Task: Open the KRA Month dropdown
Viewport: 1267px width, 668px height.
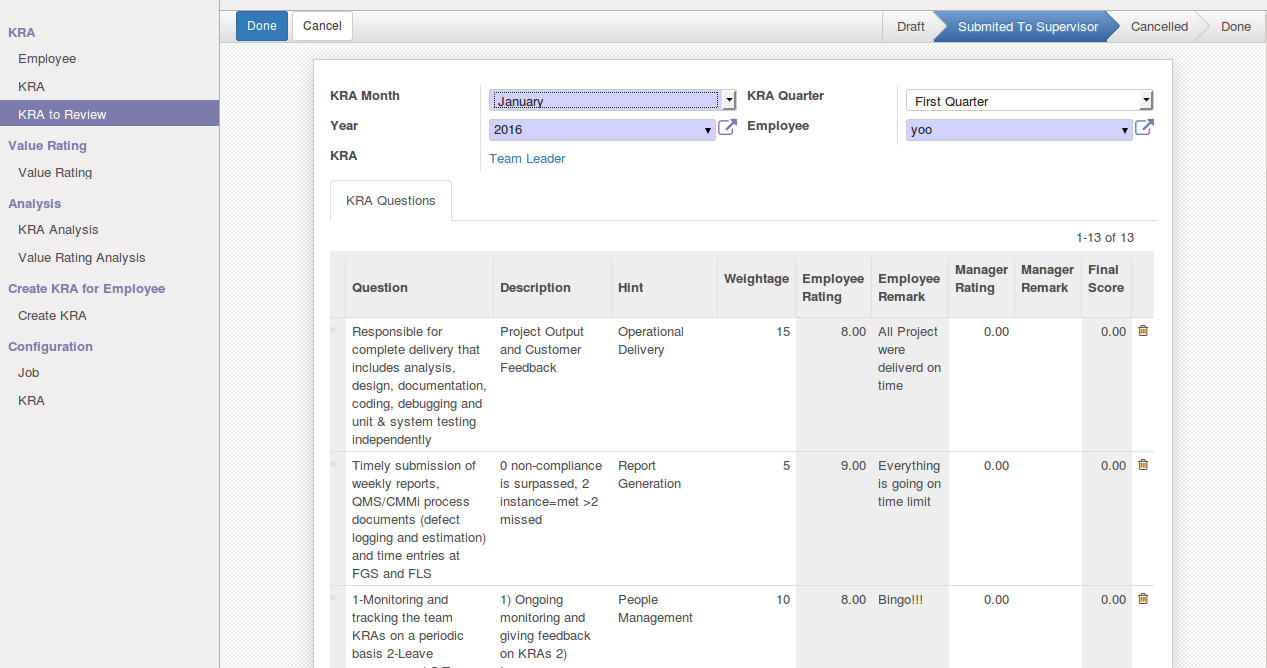Action: (612, 100)
